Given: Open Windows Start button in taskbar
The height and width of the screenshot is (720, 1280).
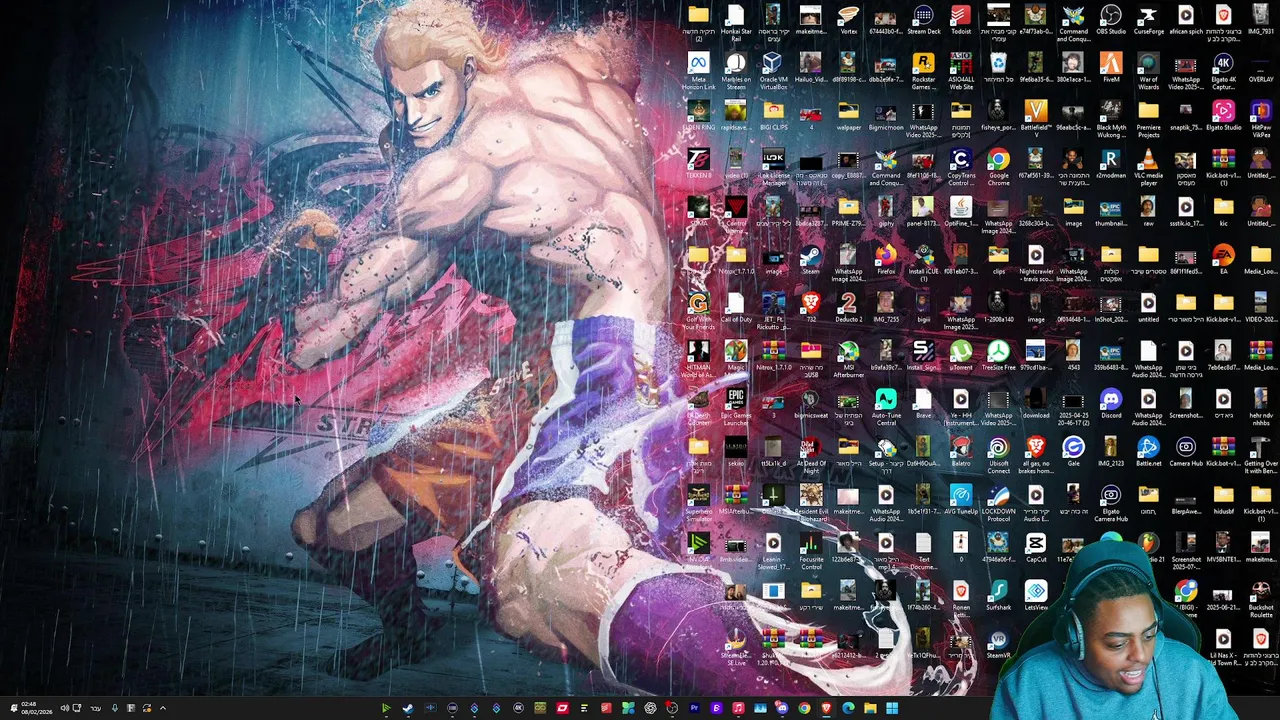Looking at the screenshot, I should [x=892, y=708].
